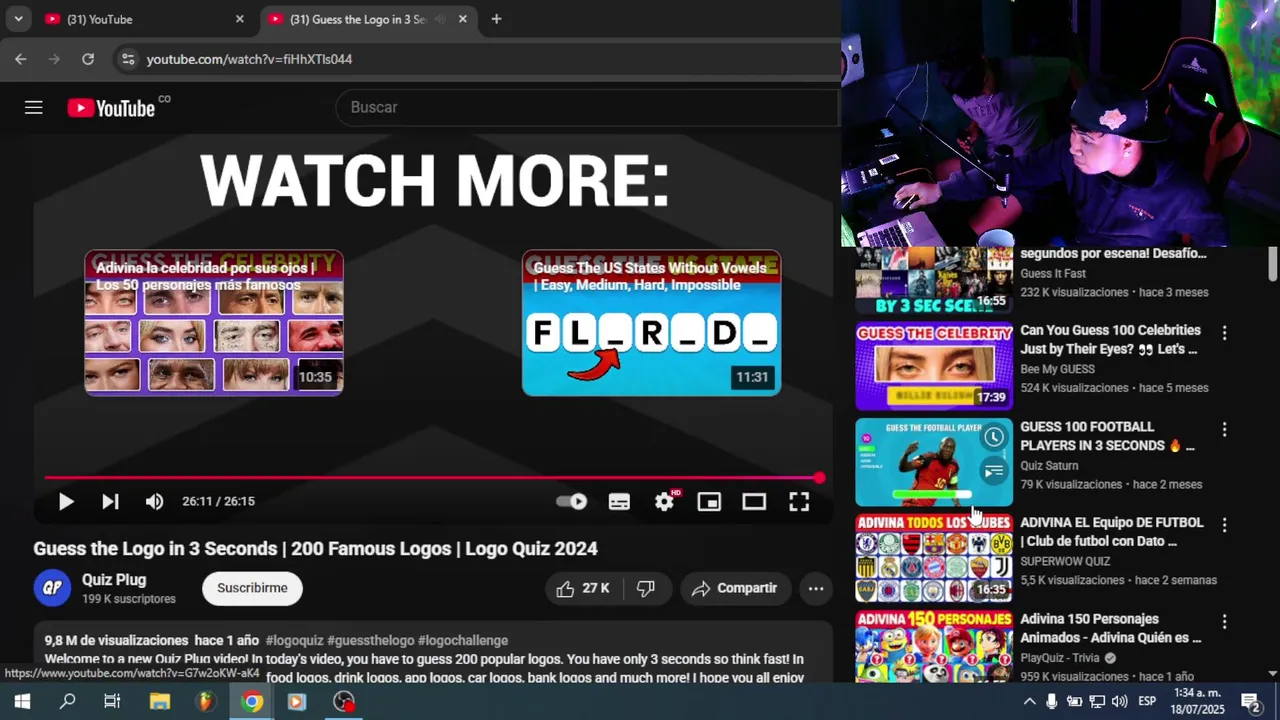
Task: Go back in browser history
Action: pyautogui.click(x=21, y=59)
